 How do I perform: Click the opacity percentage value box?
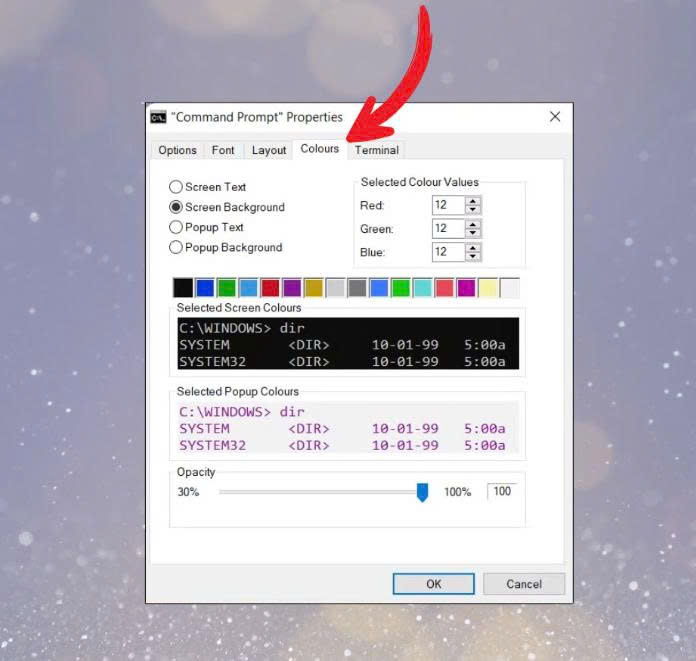(502, 491)
